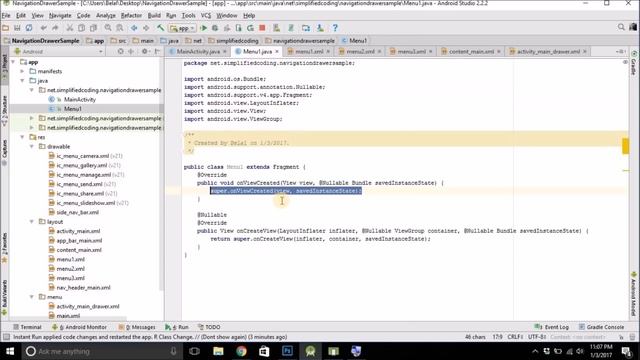640x360 pixels.
Task: Open Chrome from the taskbar
Action: coord(241,351)
